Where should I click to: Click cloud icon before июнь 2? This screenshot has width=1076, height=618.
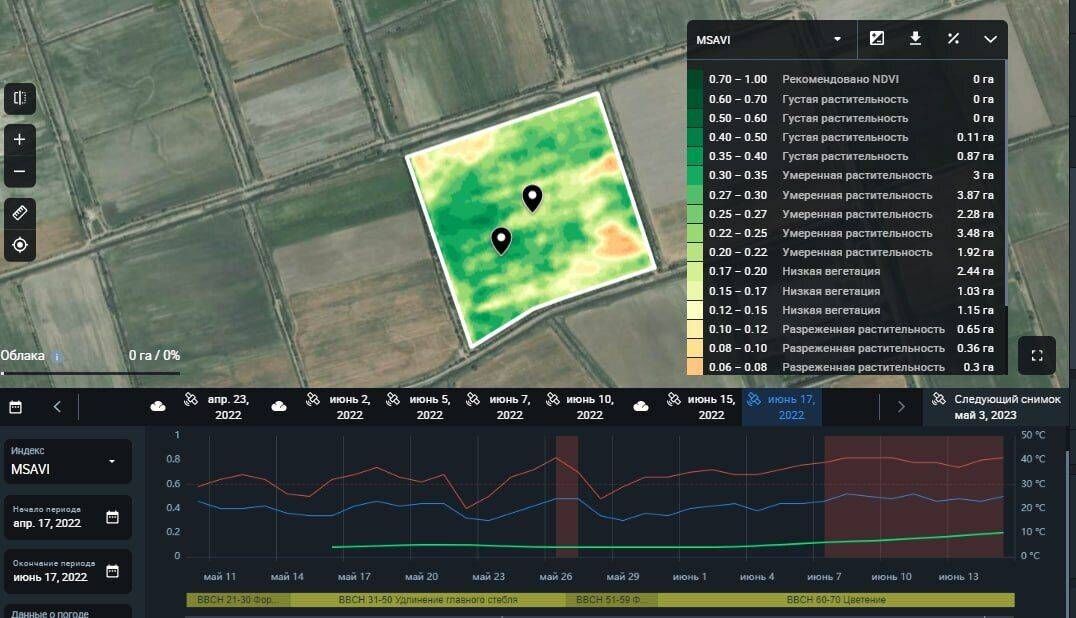tap(279, 407)
